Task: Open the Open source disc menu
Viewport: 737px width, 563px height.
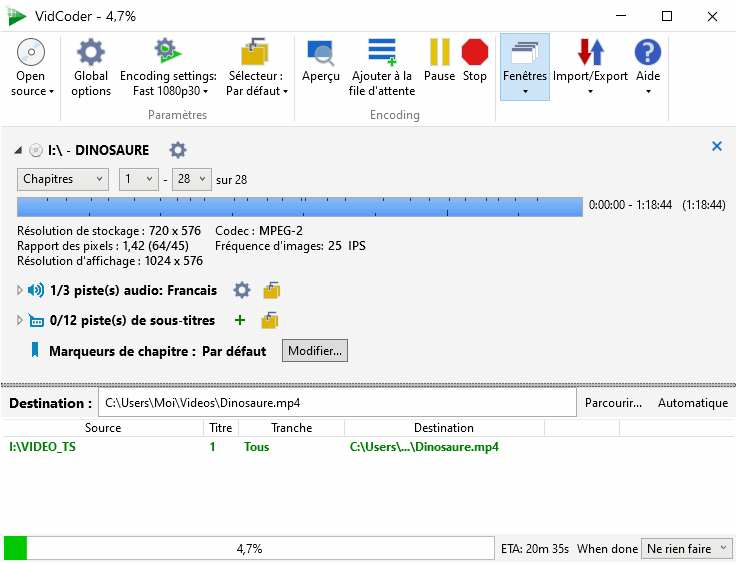Action: click(31, 68)
